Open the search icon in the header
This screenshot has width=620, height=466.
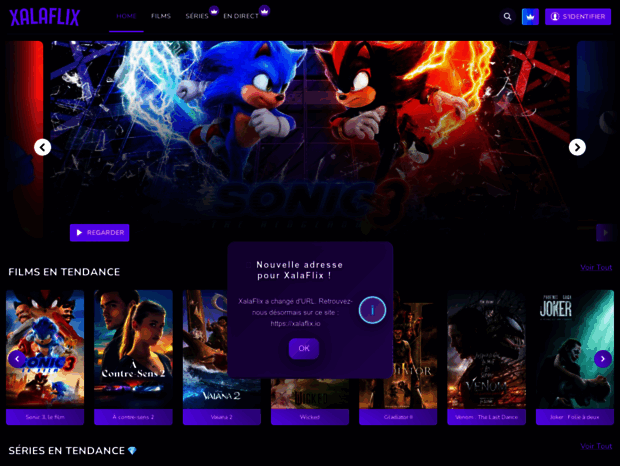pos(507,17)
